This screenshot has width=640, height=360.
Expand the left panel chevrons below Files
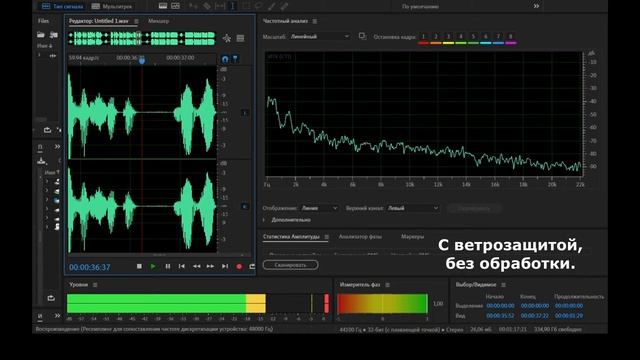point(57,147)
